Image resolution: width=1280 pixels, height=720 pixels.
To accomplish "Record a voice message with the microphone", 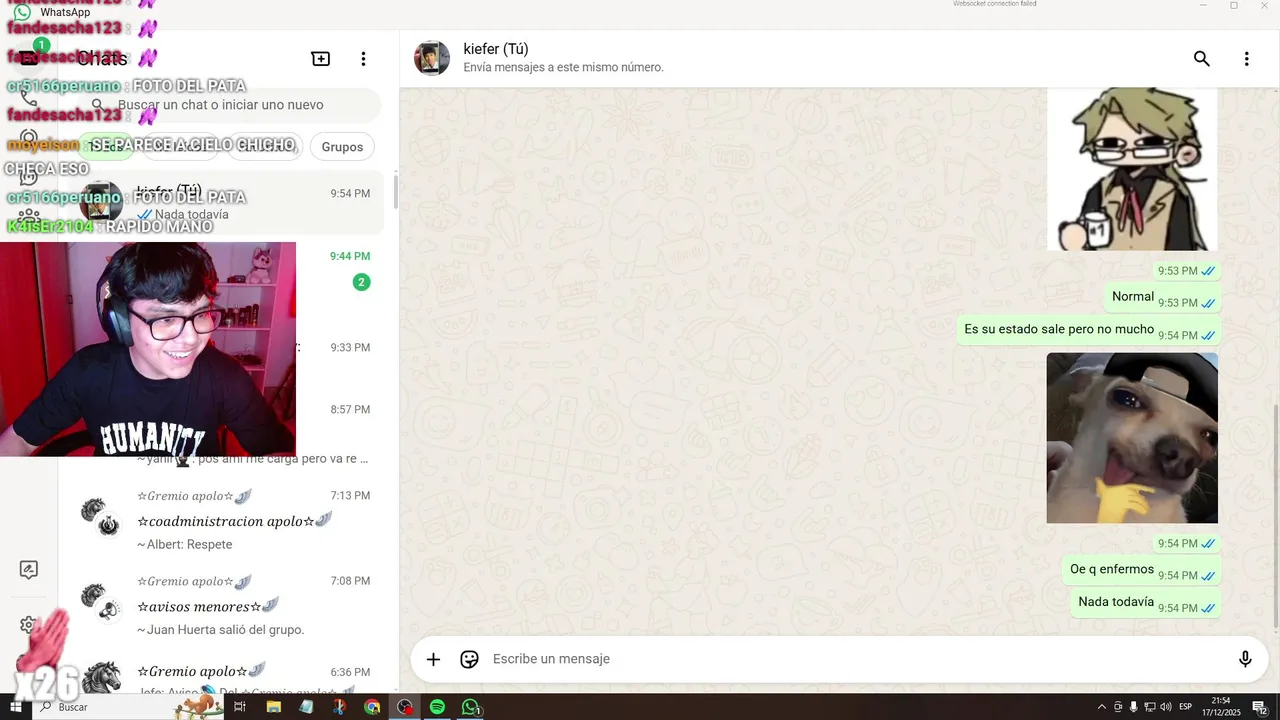I will (1245, 659).
